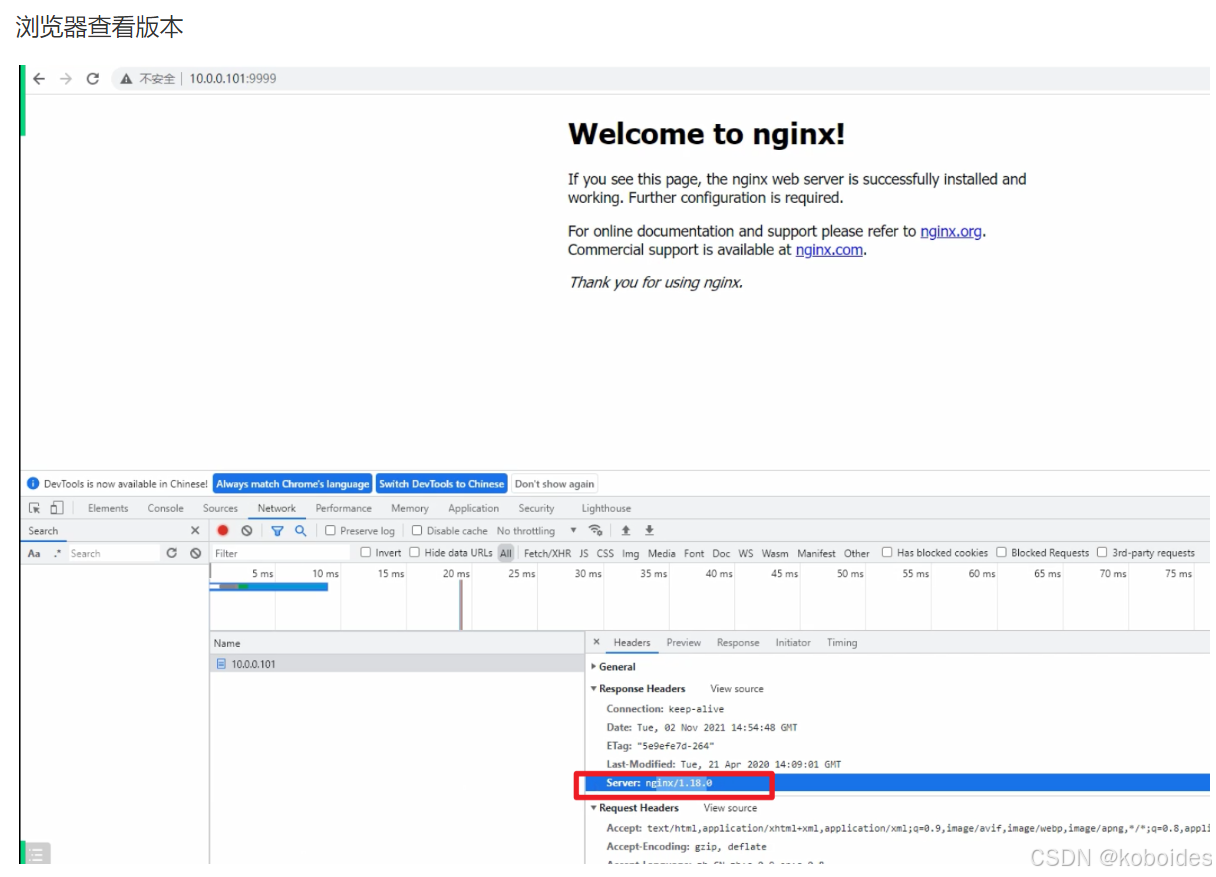This screenshot has width=1216, height=877.
Task: Activate the inspect element picker icon
Action: (x=35, y=508)
